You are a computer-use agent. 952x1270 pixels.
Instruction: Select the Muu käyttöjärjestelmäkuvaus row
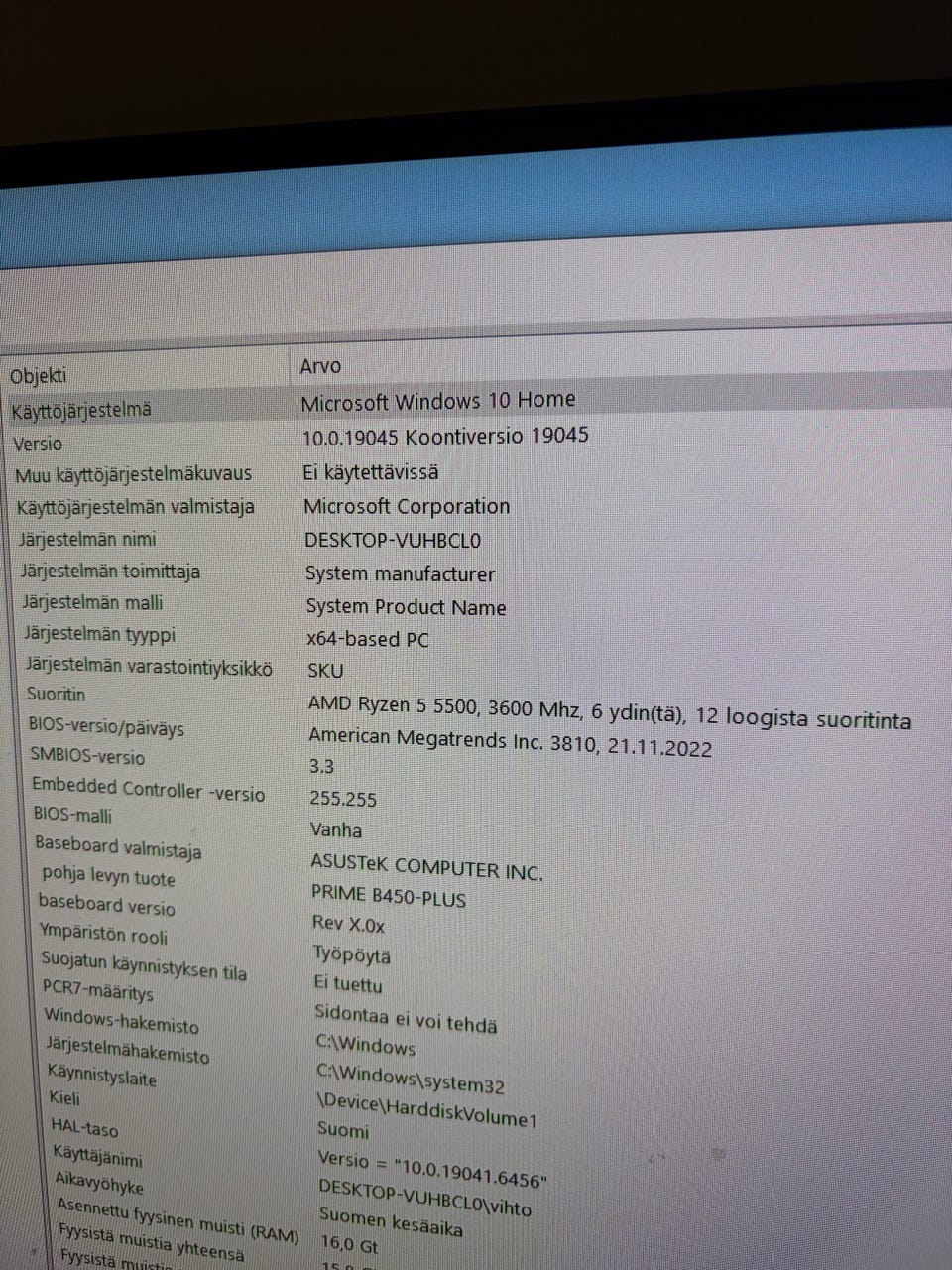pos(133,474)
